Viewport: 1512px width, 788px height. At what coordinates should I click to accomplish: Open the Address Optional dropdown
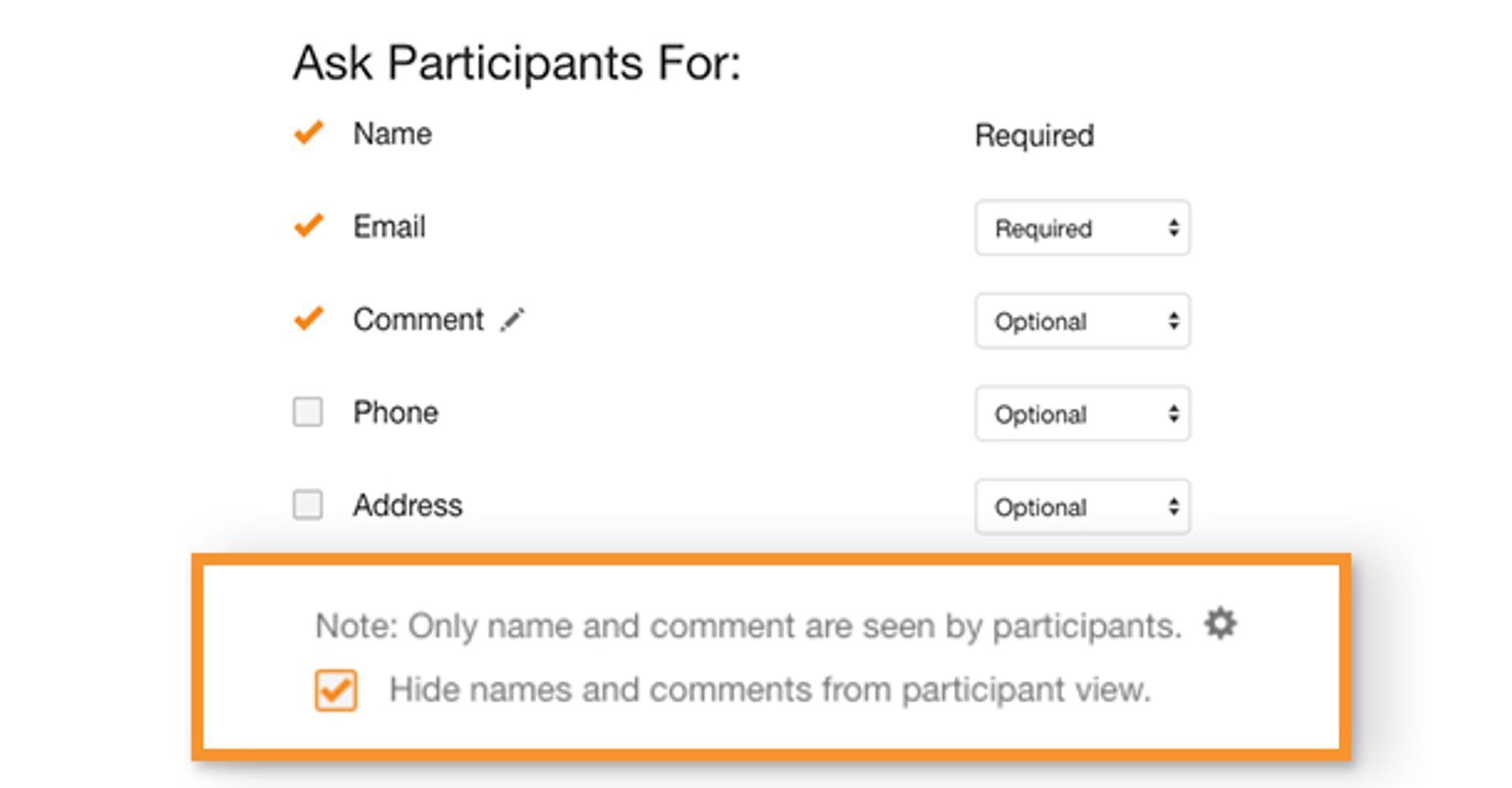pyautogui.click(x=1082, y=507)
